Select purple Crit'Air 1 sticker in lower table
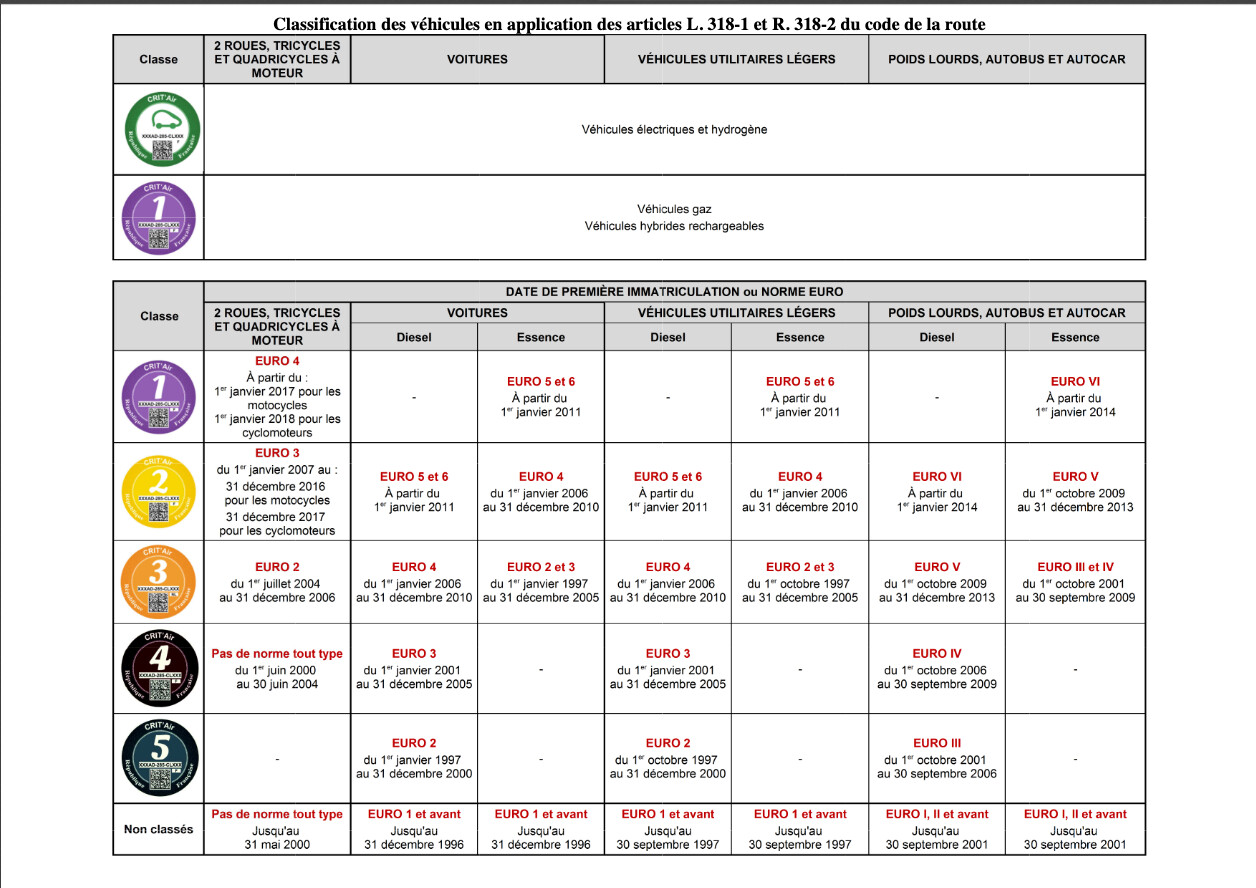 (x=160, y=397)
